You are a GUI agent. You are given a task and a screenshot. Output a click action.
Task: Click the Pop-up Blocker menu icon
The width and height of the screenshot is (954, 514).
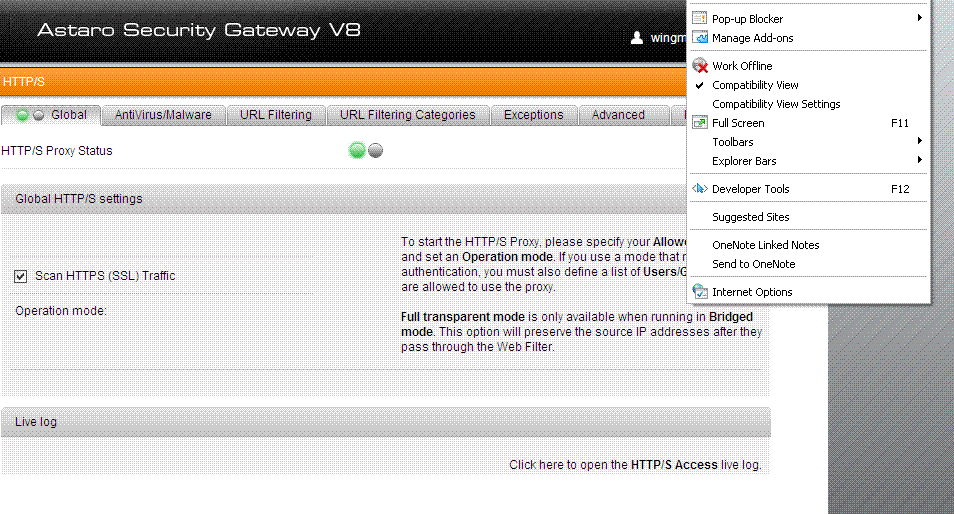click(x=700, y=18)
